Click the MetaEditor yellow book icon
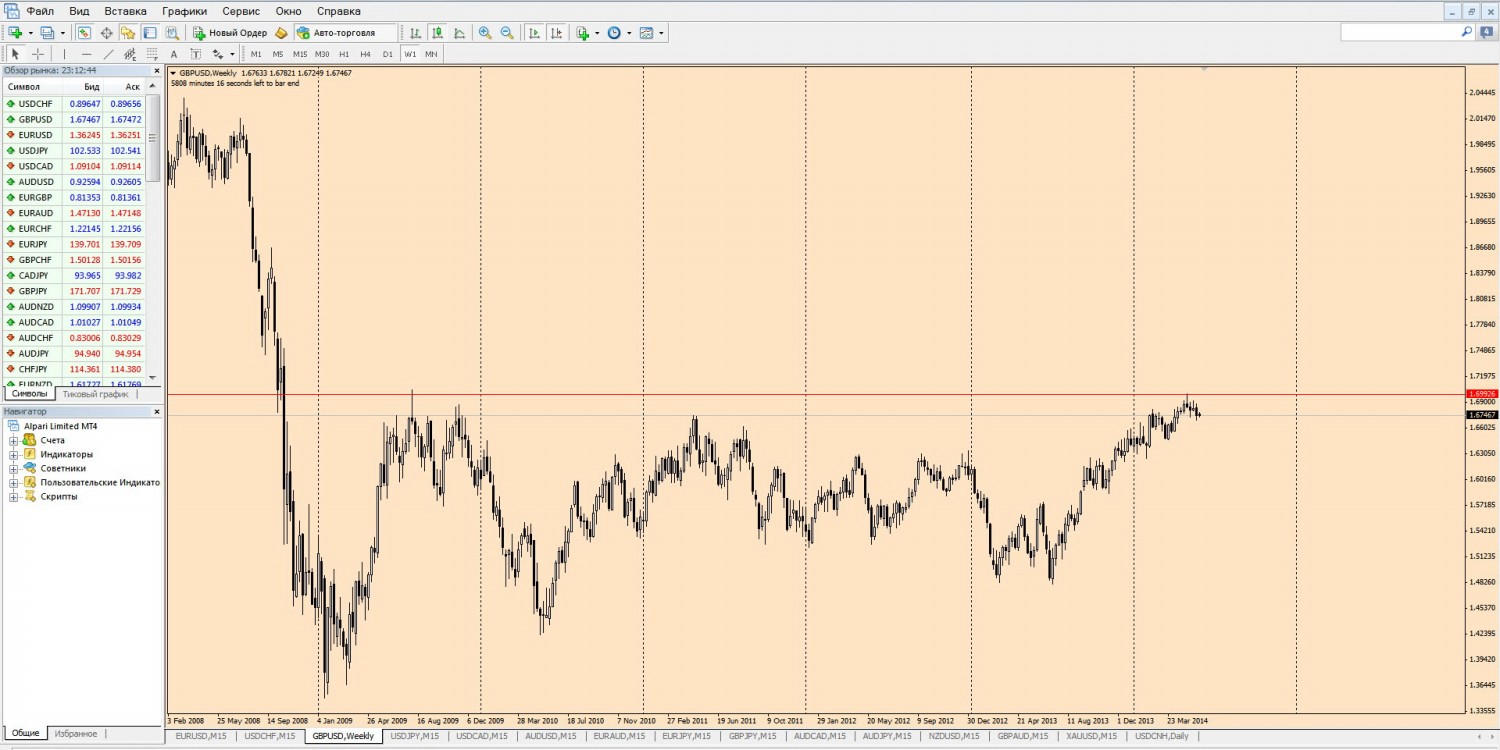The height and width of the screenshot is (750, 1500). (282, 33)
